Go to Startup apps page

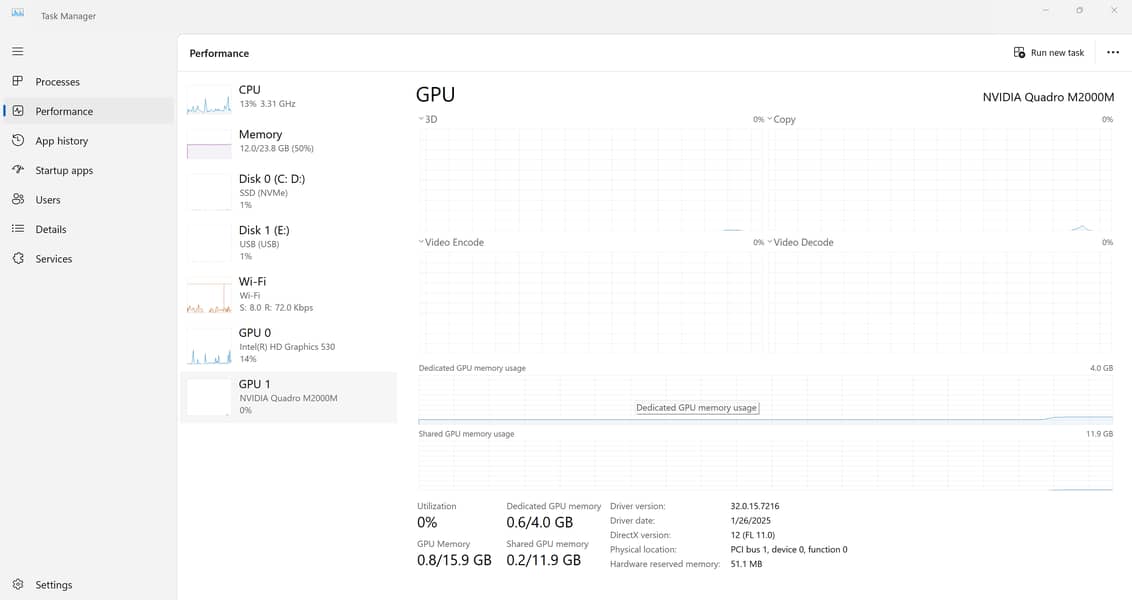tap(64, 170)
